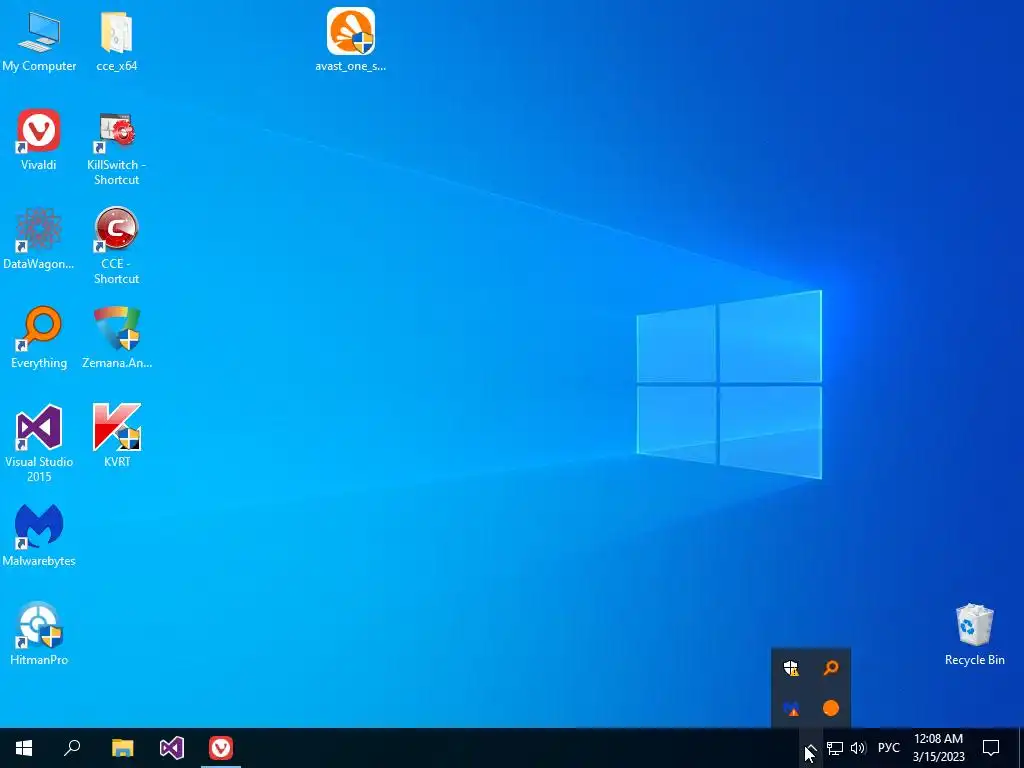The height and width of the screenshot is (768, 1024).
Task: Select the avast_one_s... installer icon
Action: [x=351, y=40]
